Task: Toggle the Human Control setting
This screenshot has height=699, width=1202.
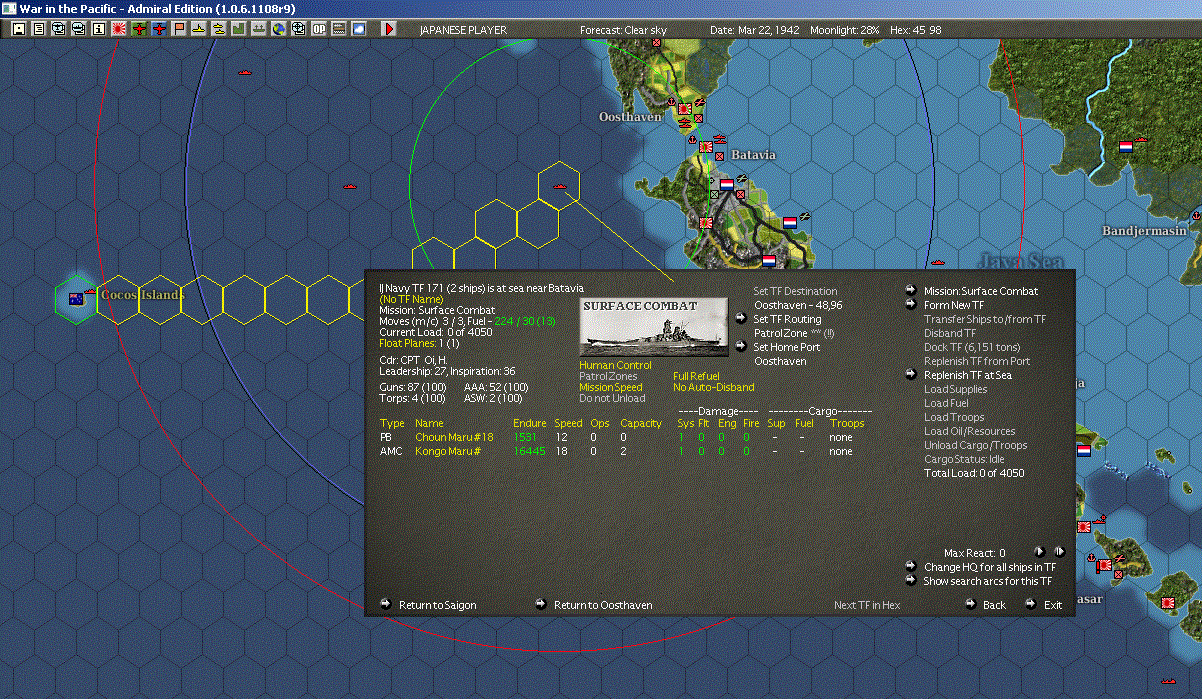Action: (x=615, y=365)
